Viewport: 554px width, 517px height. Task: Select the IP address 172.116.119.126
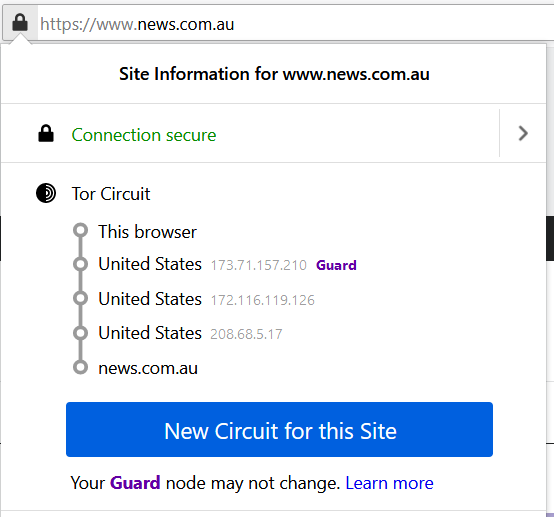pos(263,300)
